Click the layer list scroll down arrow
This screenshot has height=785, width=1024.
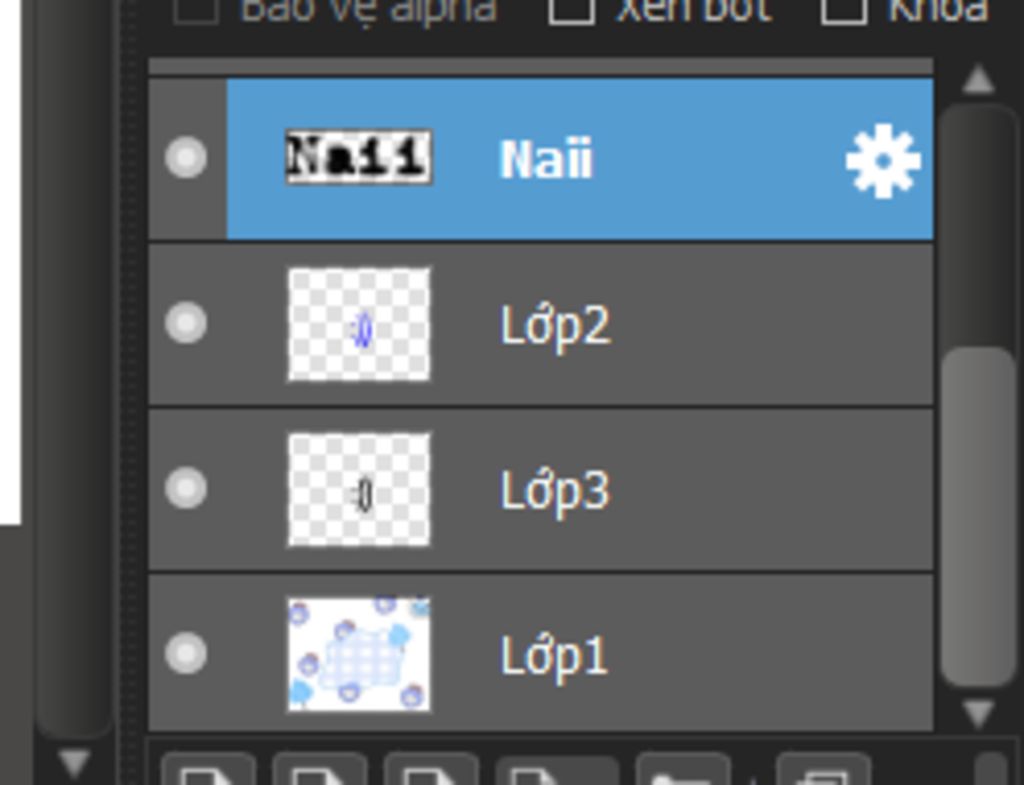point(978,713)
